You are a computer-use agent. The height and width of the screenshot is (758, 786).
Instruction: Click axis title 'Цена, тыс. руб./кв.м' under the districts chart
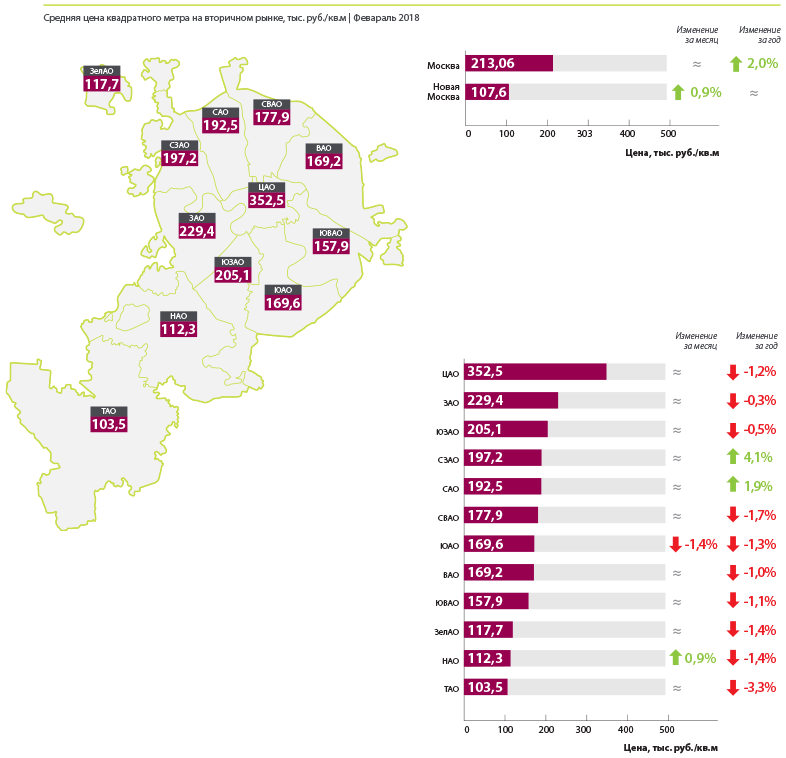pyautogui.click(x=670, y=747)
